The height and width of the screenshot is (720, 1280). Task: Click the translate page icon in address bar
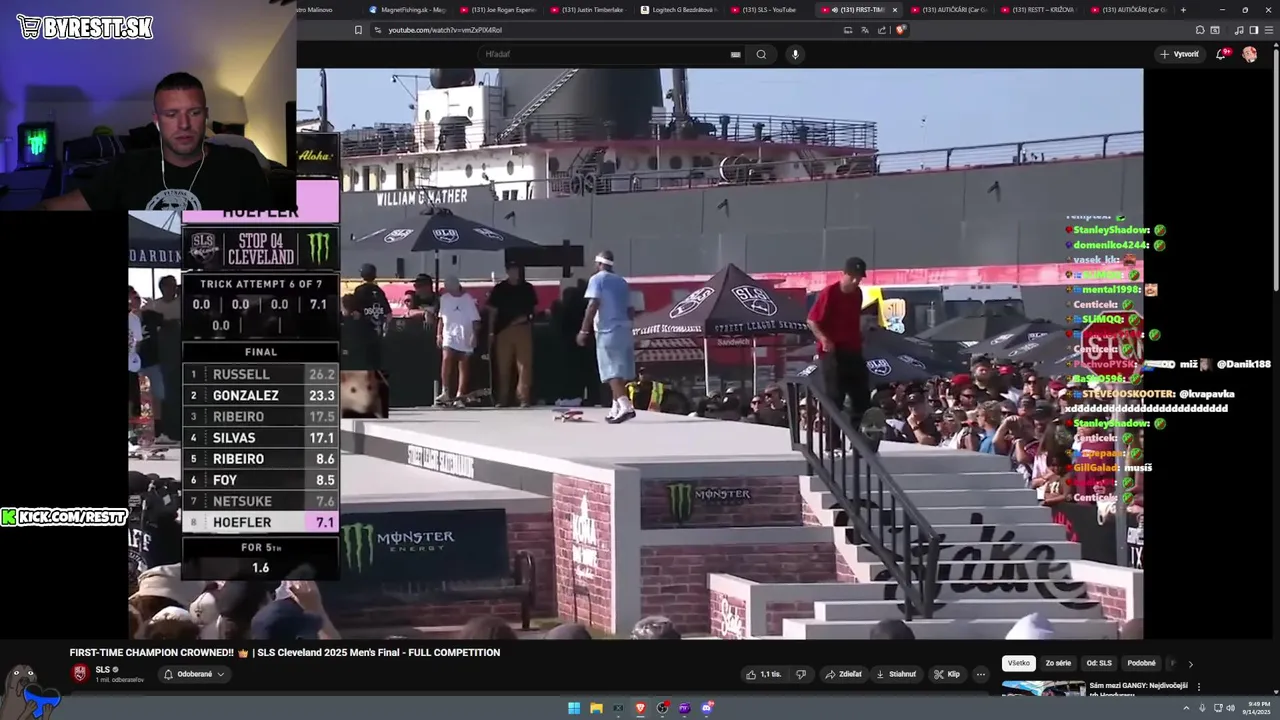(x=865, y=30)
